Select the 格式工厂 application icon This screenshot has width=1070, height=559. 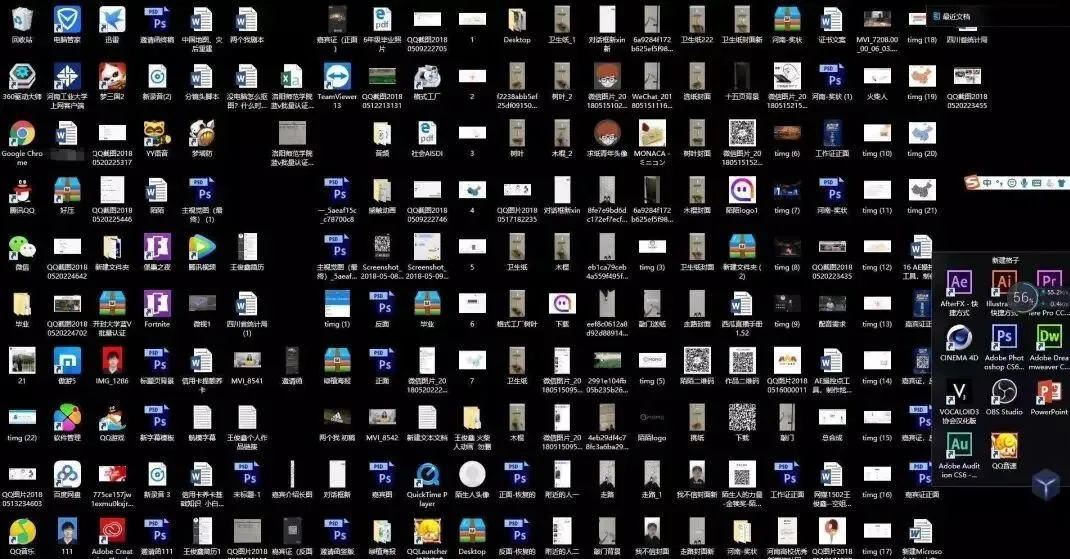click(427, 76)
